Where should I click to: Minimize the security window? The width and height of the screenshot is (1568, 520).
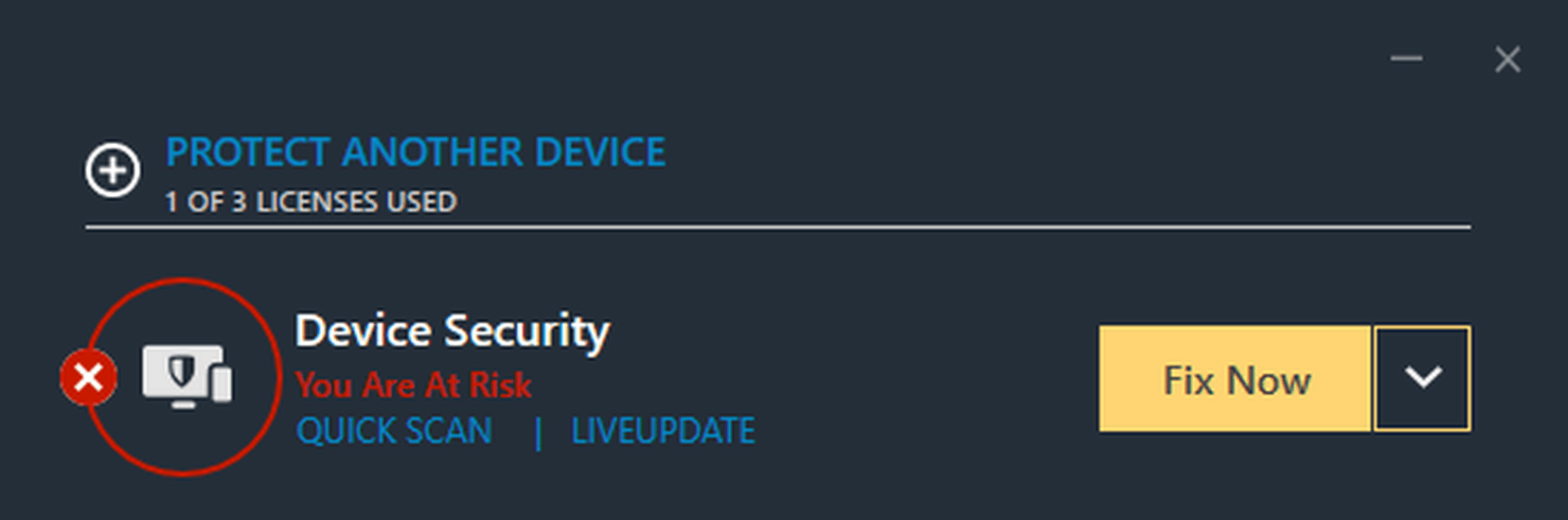click(x=1406, y=59)
